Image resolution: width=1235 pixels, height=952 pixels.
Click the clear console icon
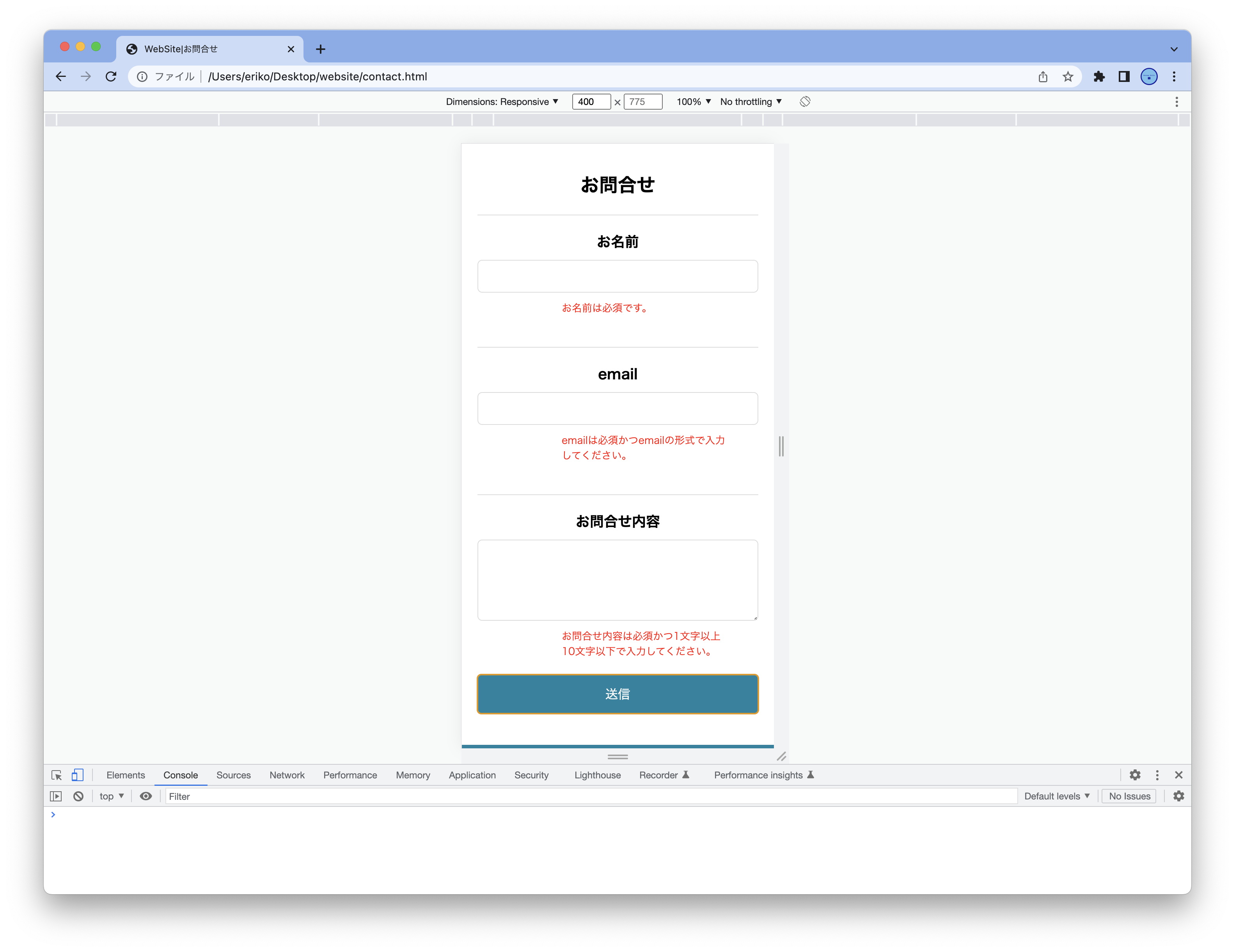point(78,796)
